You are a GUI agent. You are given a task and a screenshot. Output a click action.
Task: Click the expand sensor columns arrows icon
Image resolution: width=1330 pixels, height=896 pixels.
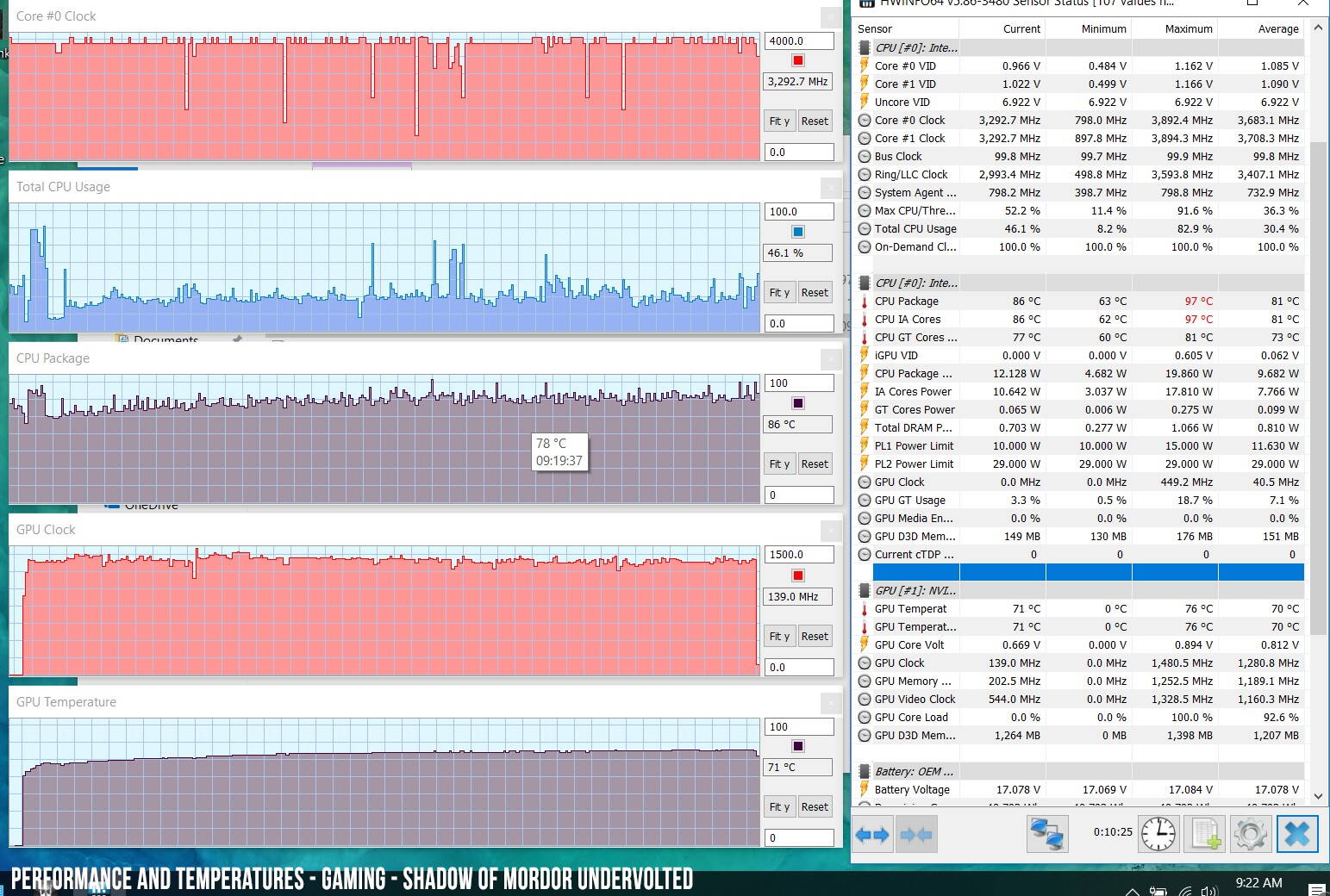pos(871,834)
